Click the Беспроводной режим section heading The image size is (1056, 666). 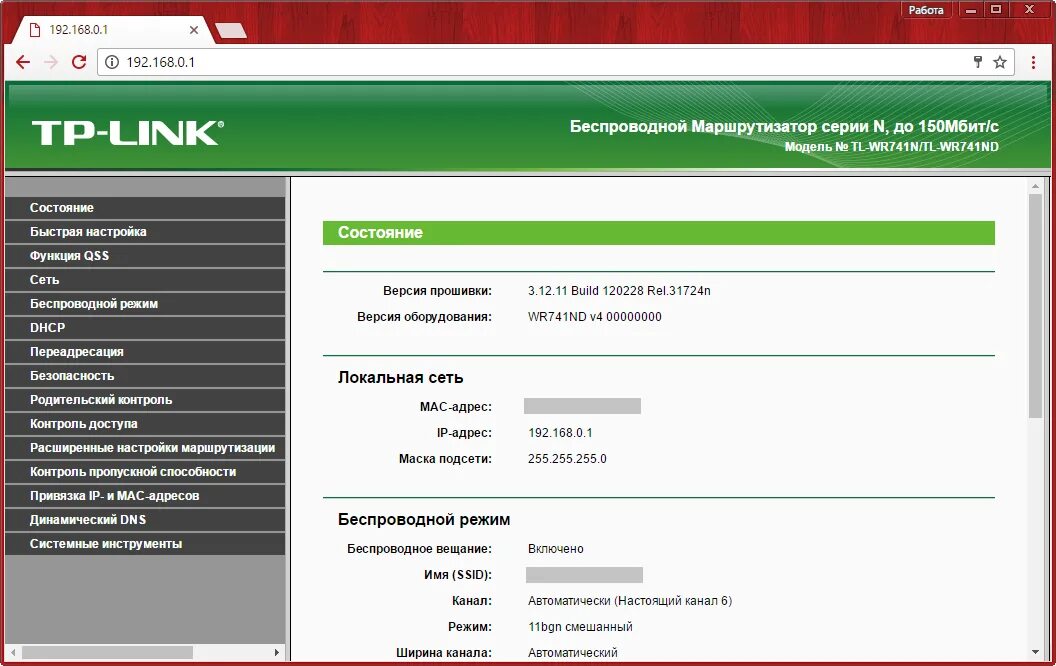[424, 520]
